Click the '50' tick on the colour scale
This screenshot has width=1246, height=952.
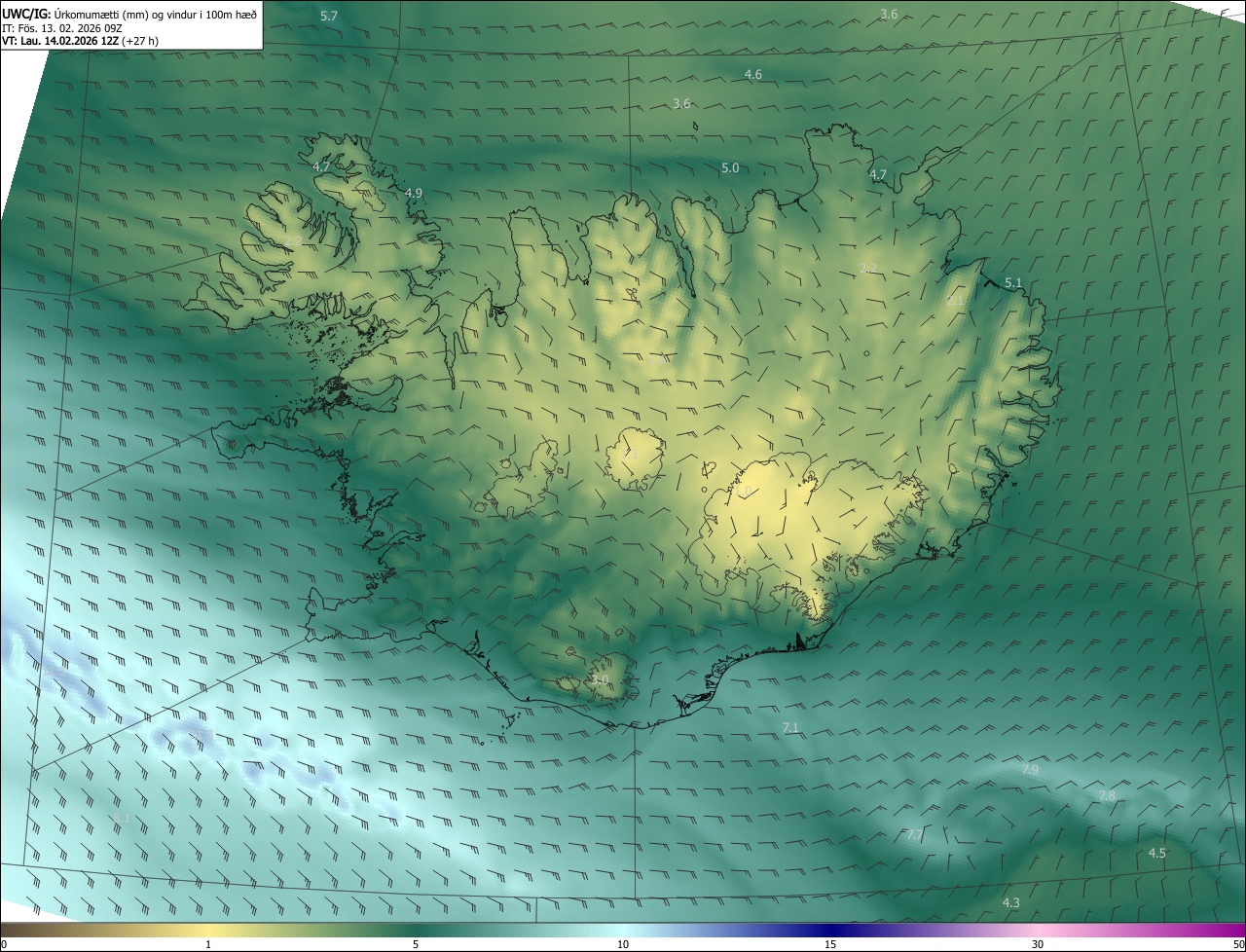pyautogui.click(x=1238, y=944)
